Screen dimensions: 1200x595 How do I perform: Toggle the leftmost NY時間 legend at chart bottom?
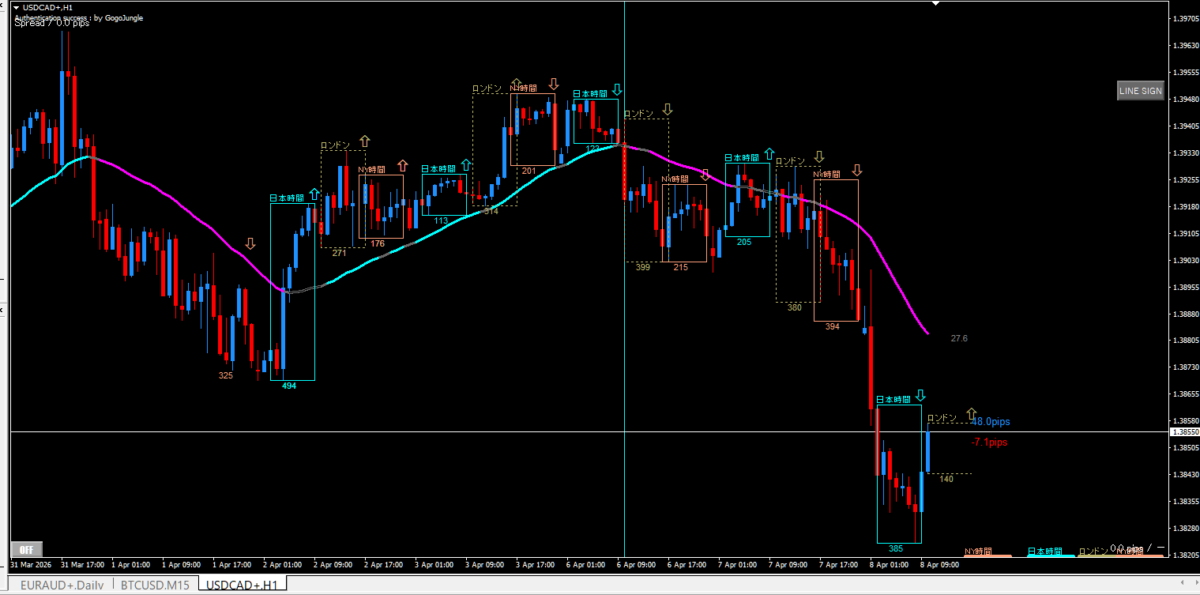pyautogui.click(x=977, y=551)
